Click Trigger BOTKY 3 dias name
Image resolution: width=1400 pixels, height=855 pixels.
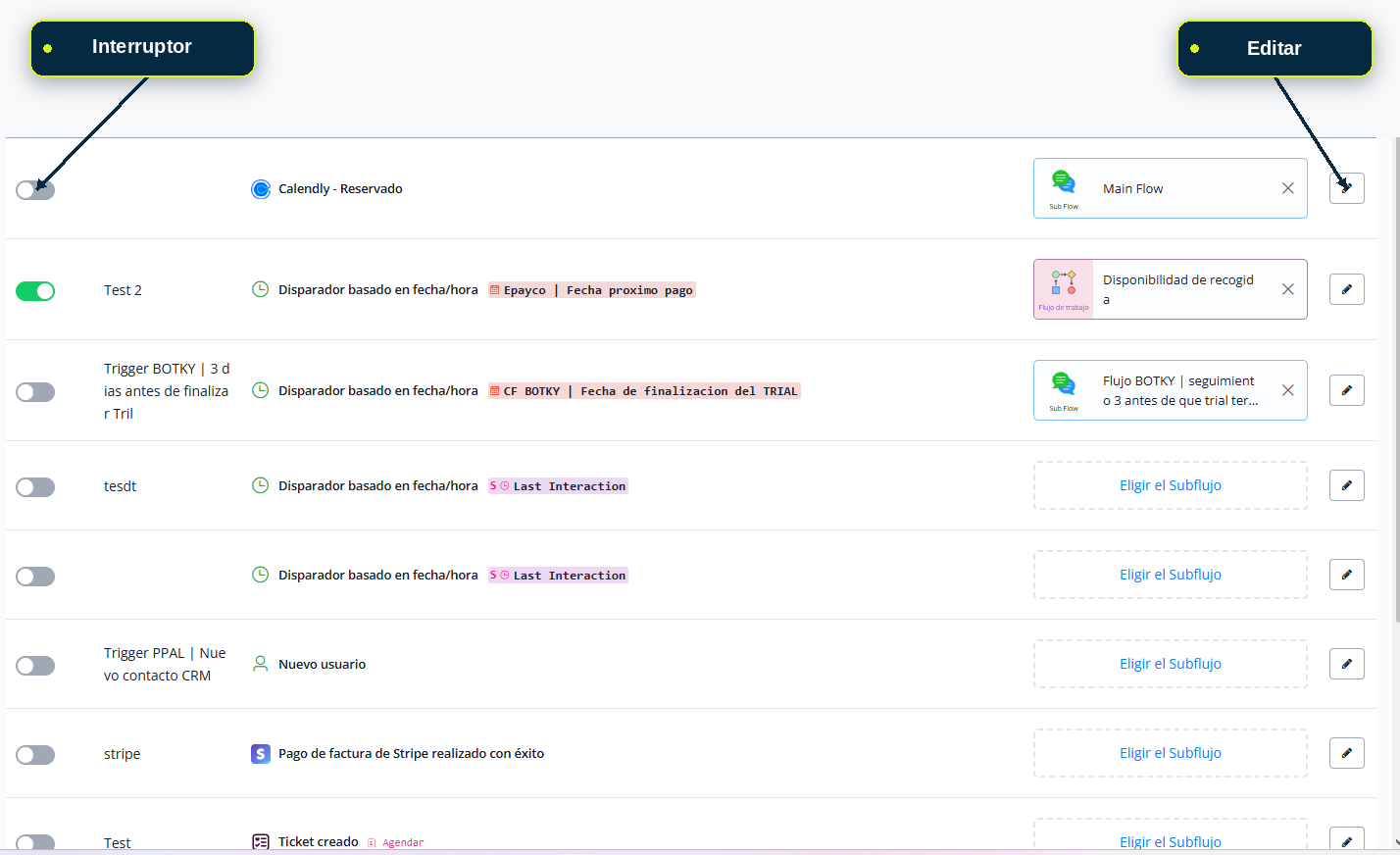coord(167,391)
